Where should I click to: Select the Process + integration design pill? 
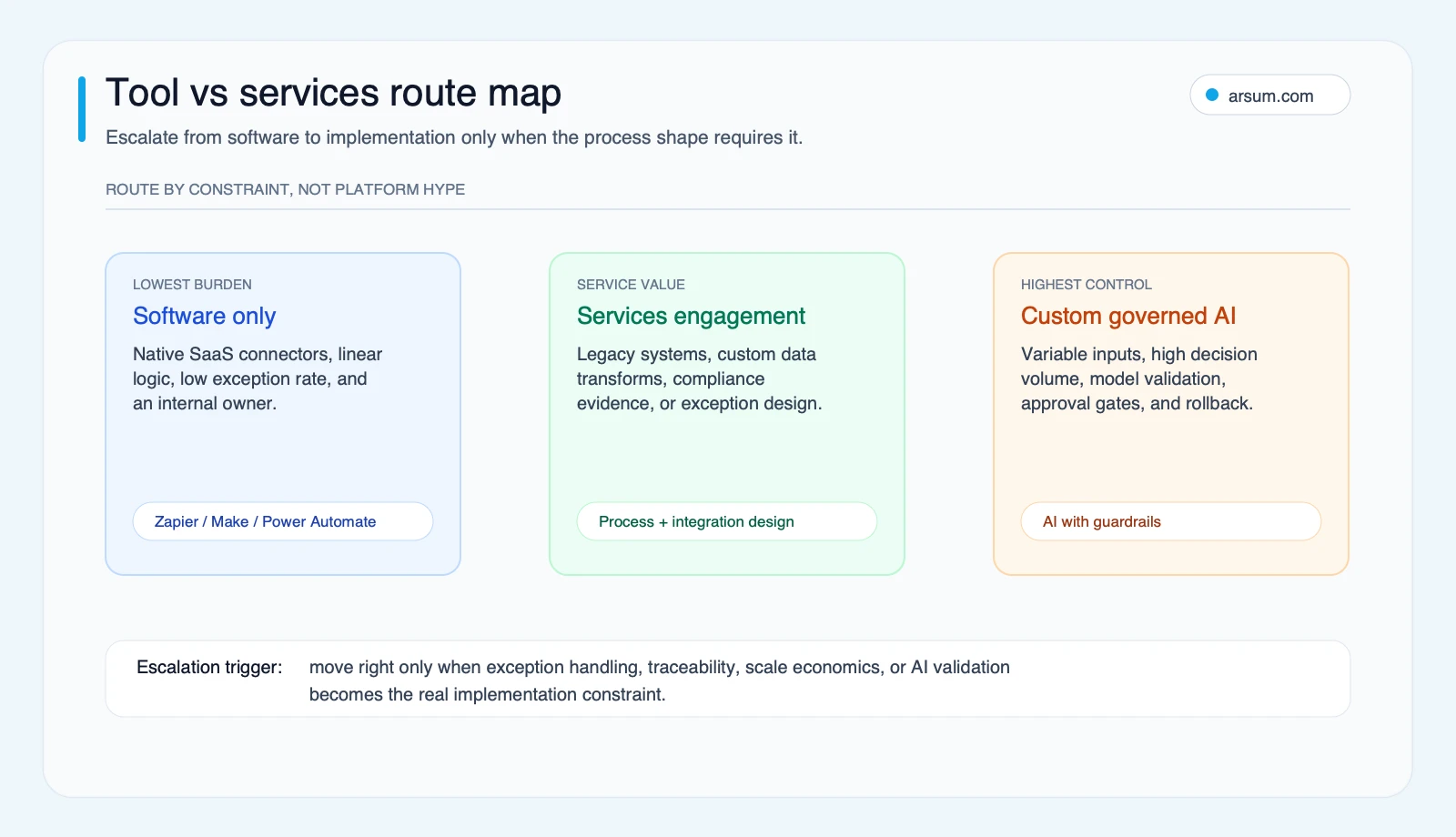pos(727,521)
